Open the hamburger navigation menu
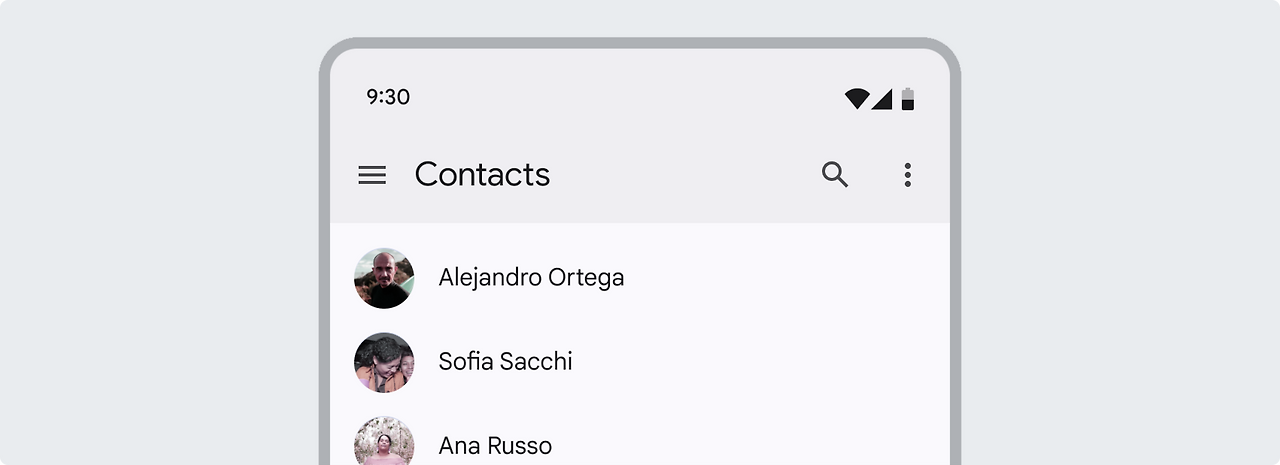Image resolution: width=1280 pixels, height=465 pixels. (372, 175)
